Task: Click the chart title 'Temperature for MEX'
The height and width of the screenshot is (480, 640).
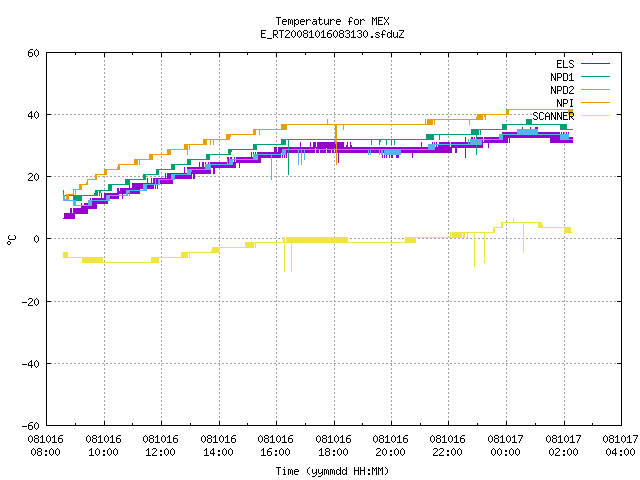Action: click(332, 21)
